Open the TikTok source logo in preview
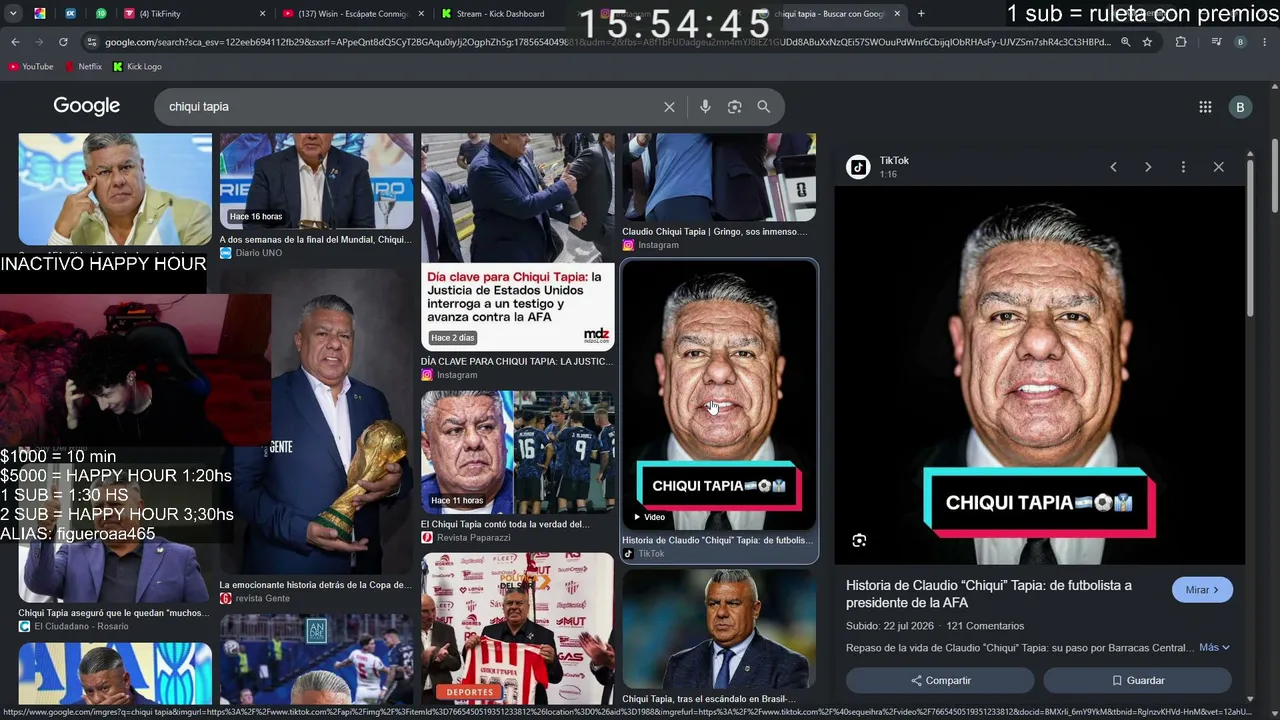Image resolution: width=1280 pixels, height=720 pixels. pos(858,167)
